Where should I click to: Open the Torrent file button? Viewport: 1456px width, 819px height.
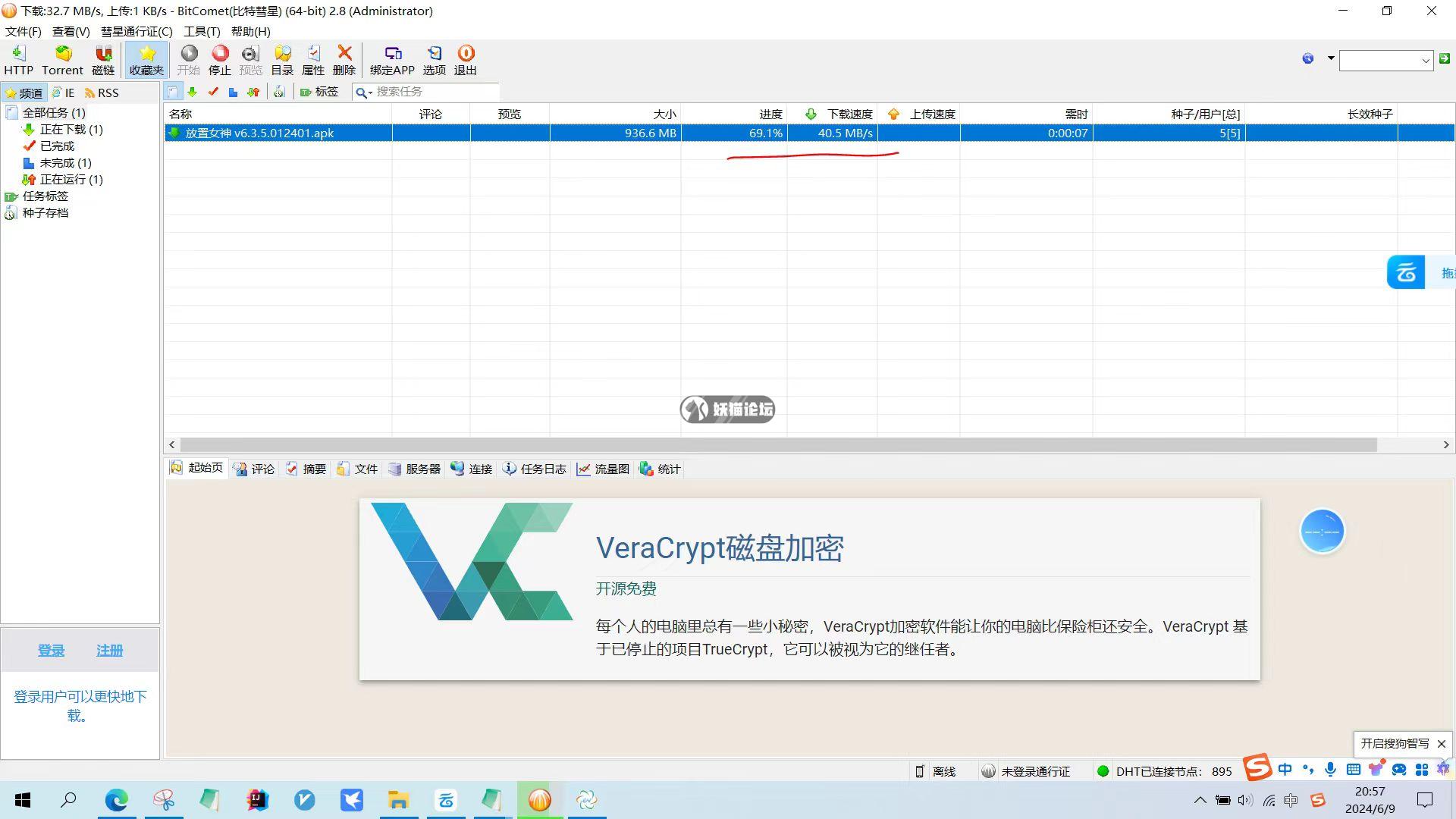click(62, 60)
